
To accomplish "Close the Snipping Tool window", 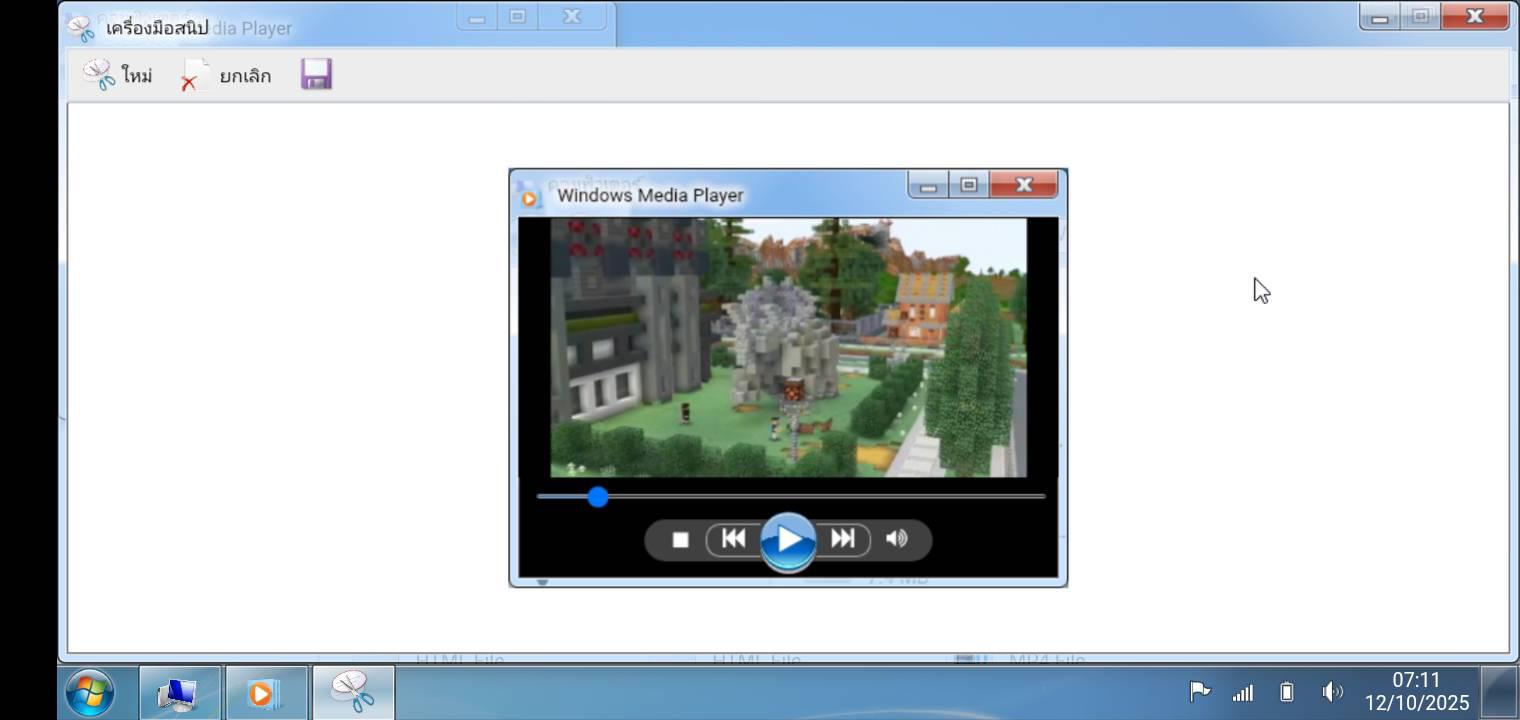I will click(1474, 16).
